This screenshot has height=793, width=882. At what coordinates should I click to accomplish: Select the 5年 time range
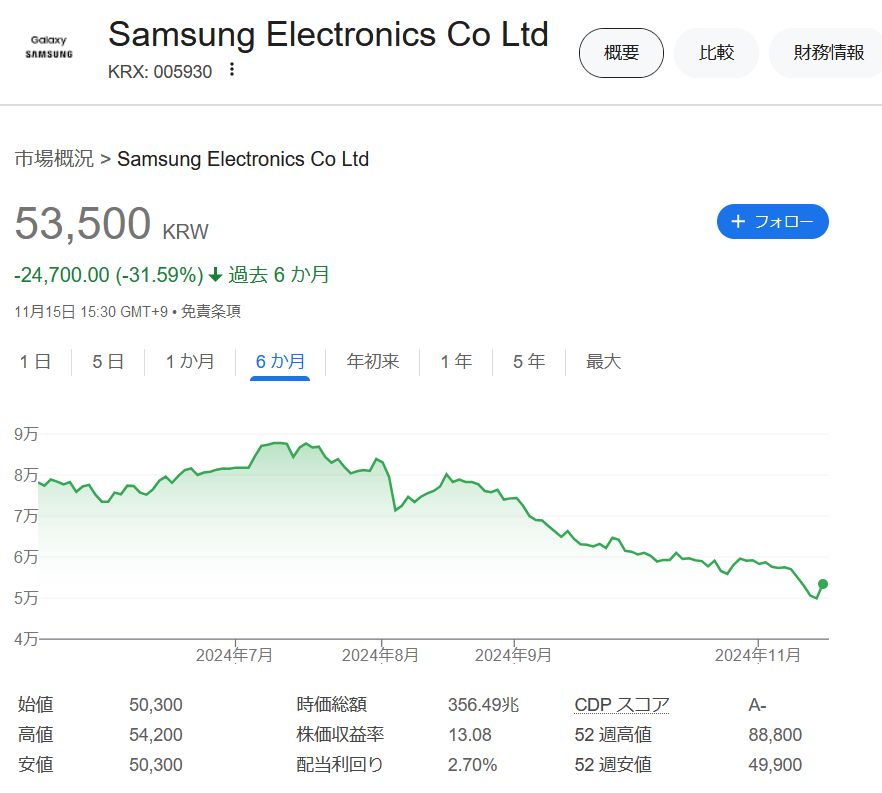point(529,362)
